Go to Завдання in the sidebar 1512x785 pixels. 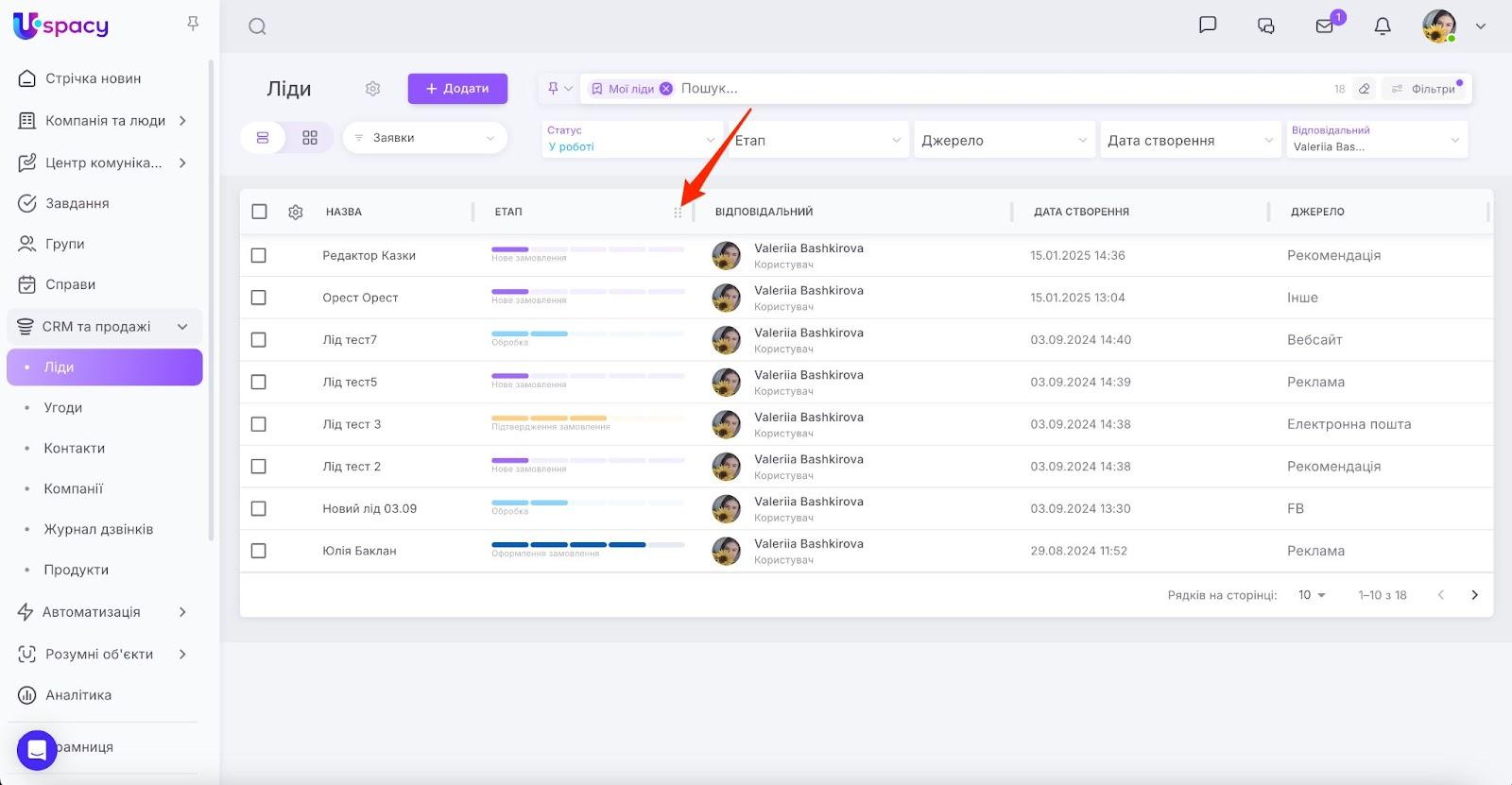(77, 203)
